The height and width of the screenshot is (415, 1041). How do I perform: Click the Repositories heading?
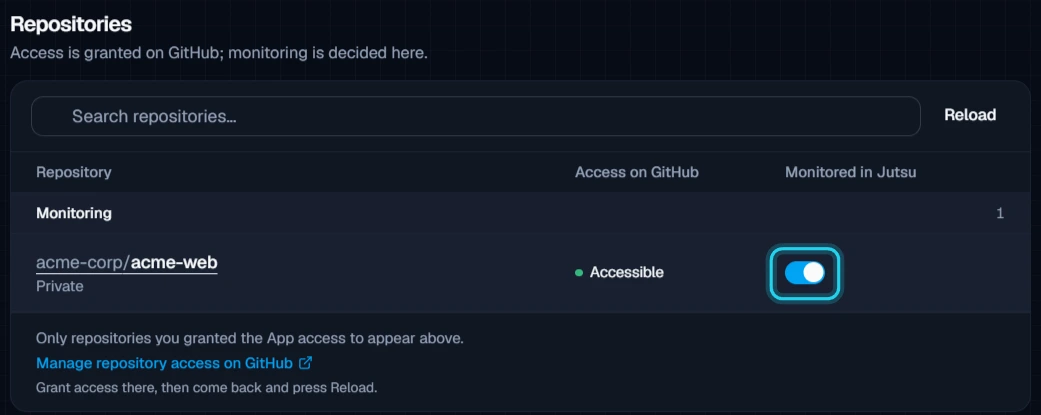click(x=71, y=25)
